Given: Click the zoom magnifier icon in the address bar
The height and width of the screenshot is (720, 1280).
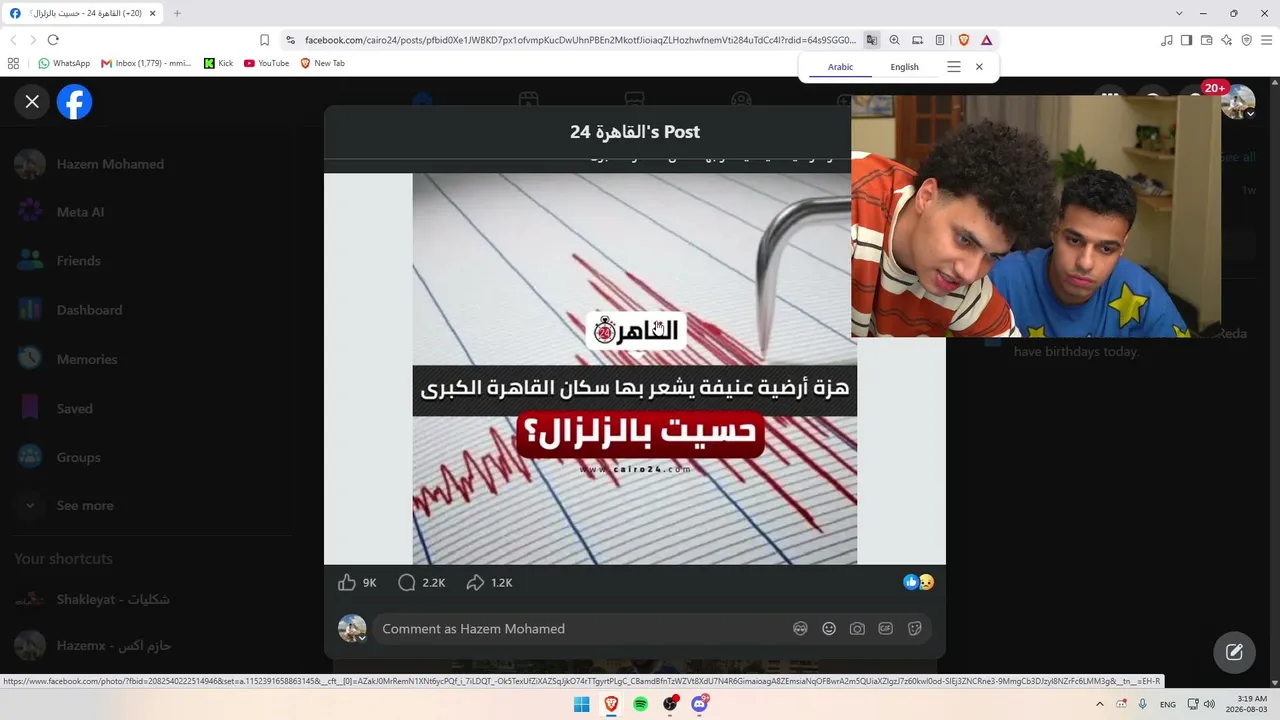Looking at the screenshot, I should tap(894, 40).
